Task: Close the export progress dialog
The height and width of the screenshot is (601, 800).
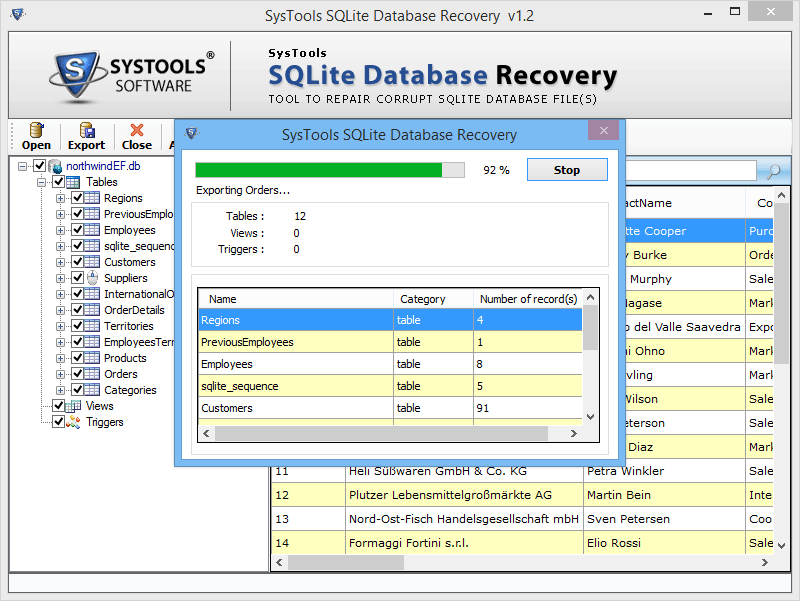Action: coord(604,131)
